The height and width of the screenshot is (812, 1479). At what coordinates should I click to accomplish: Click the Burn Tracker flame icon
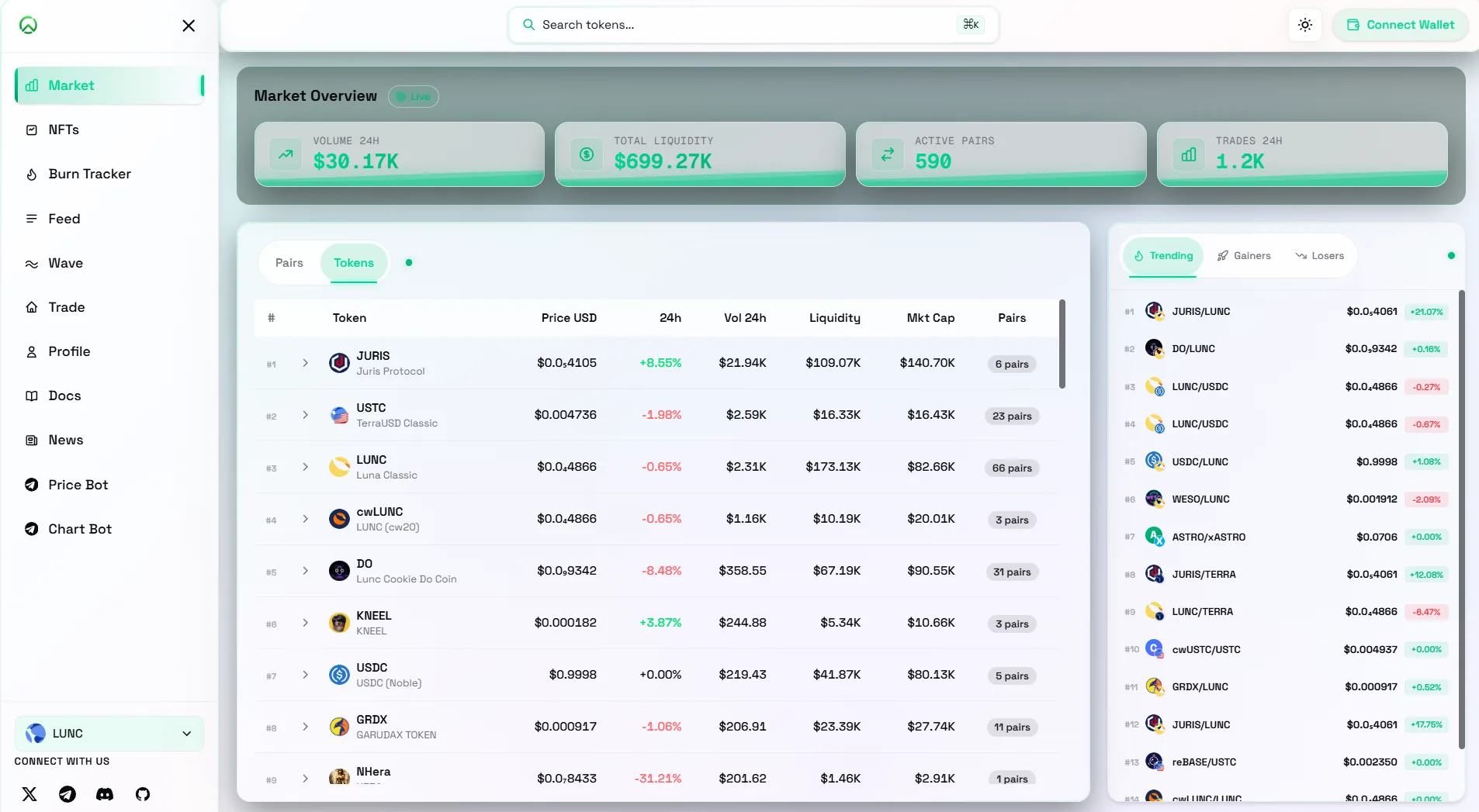[32, 174]
